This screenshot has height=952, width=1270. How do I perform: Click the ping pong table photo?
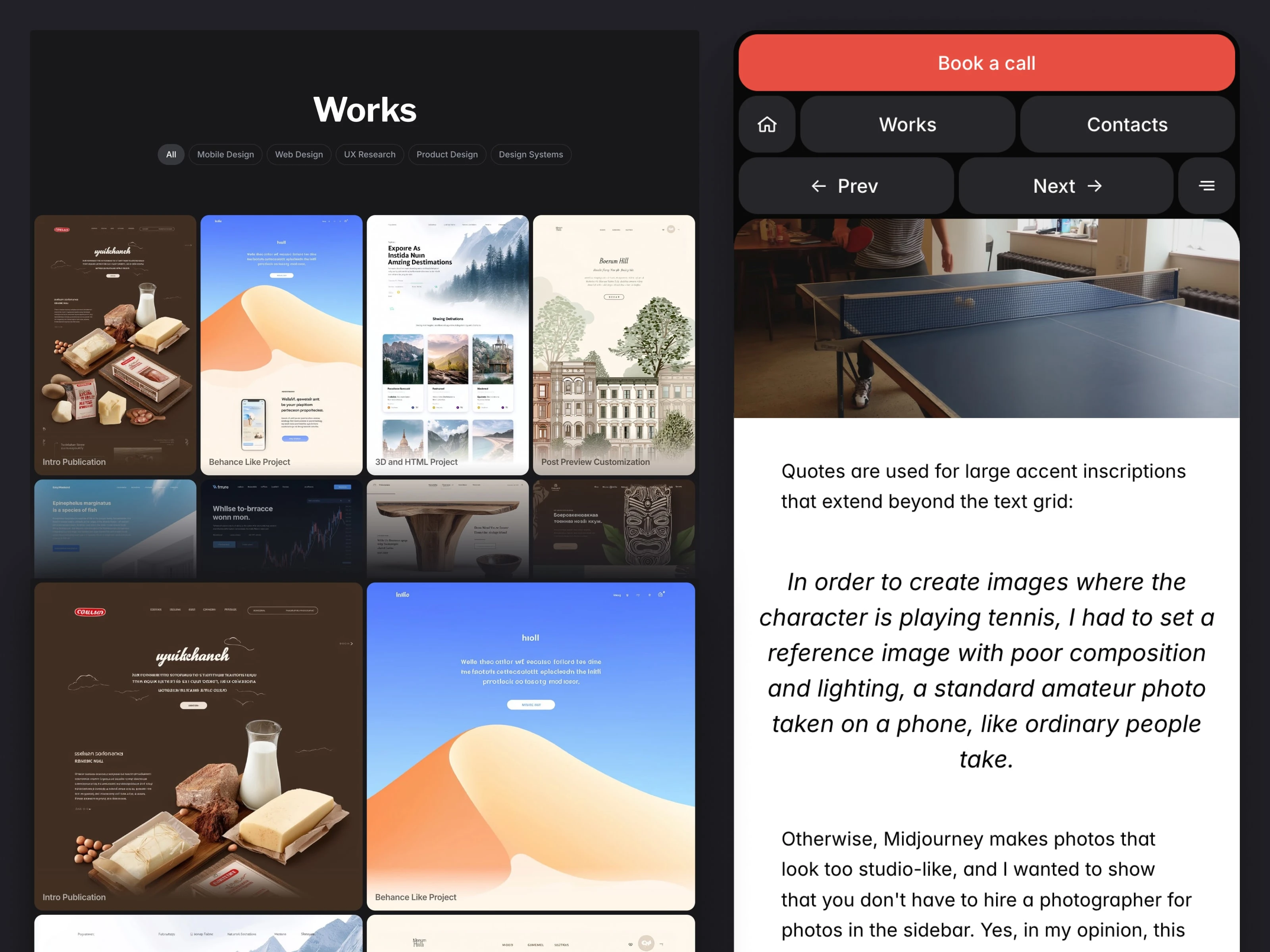click(x=986, y=319)
